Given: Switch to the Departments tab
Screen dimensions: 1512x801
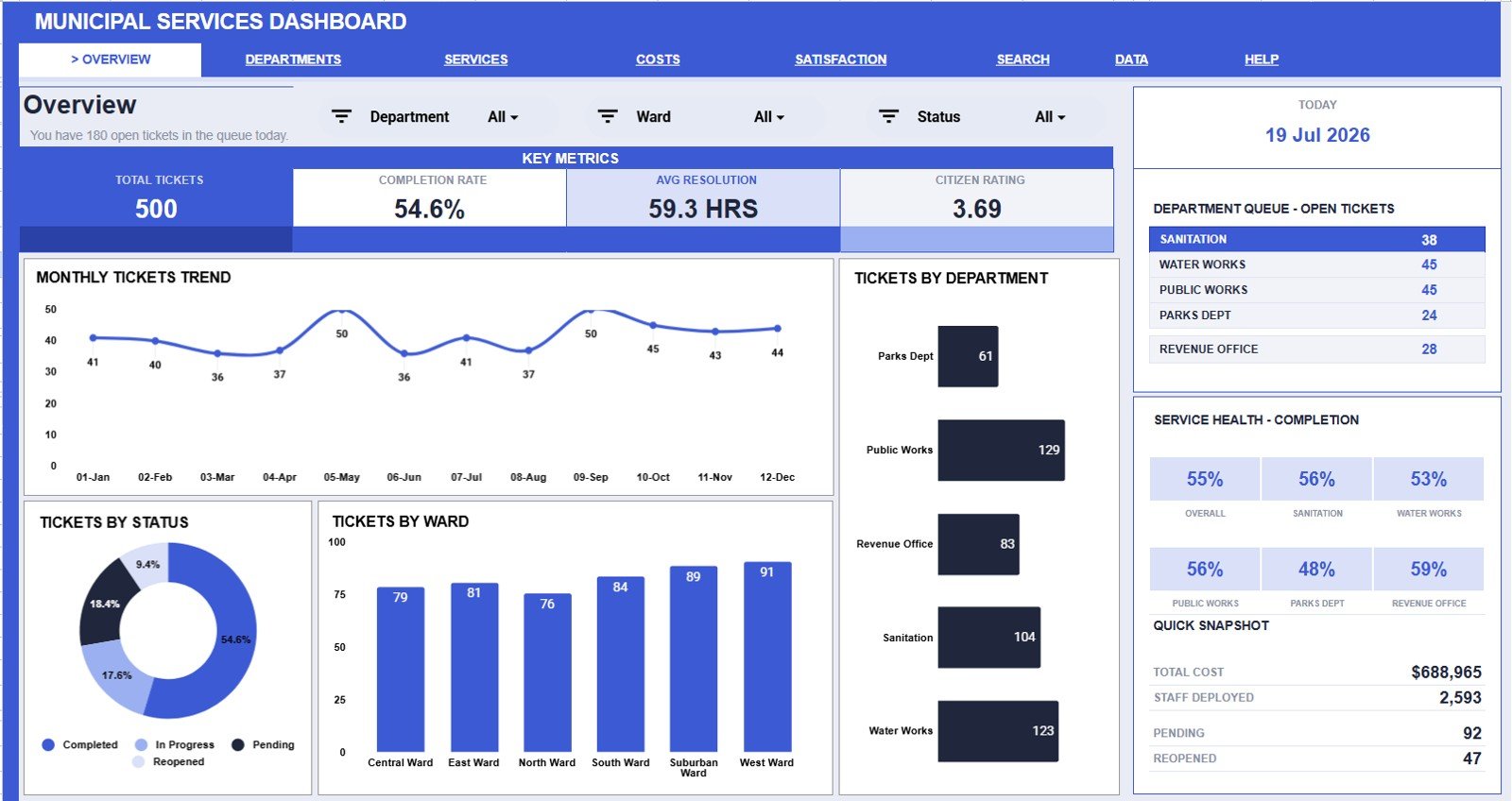Looking at the screenshot, I should pos(293,60).
